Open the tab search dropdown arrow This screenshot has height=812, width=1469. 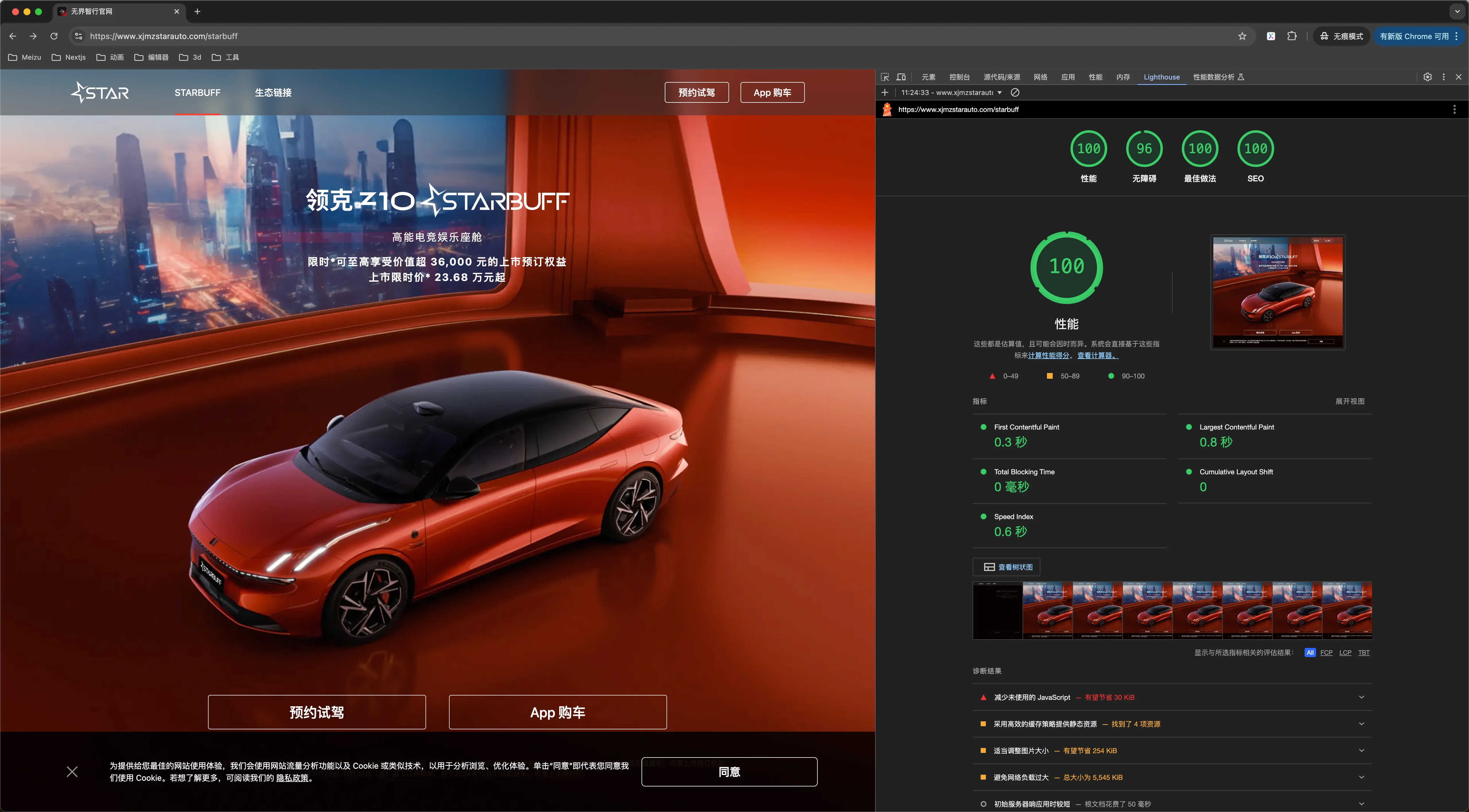pyautogui.click(x=1457, y=11)
